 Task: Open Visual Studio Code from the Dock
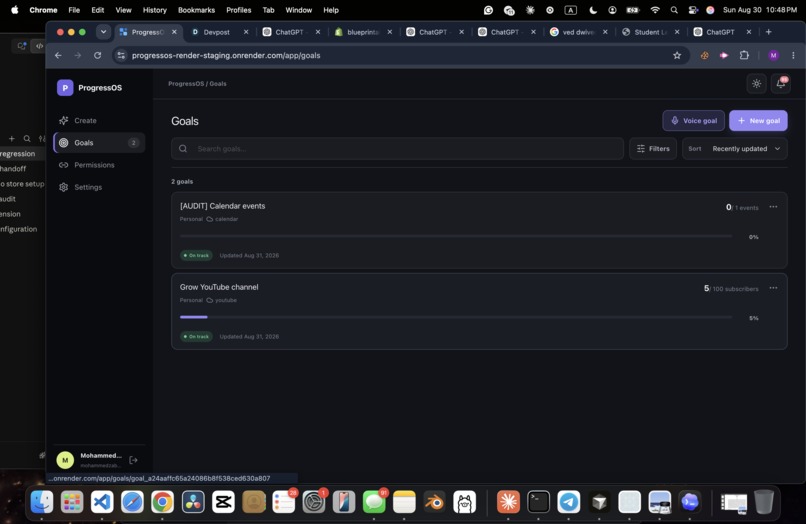click(102, 502)
